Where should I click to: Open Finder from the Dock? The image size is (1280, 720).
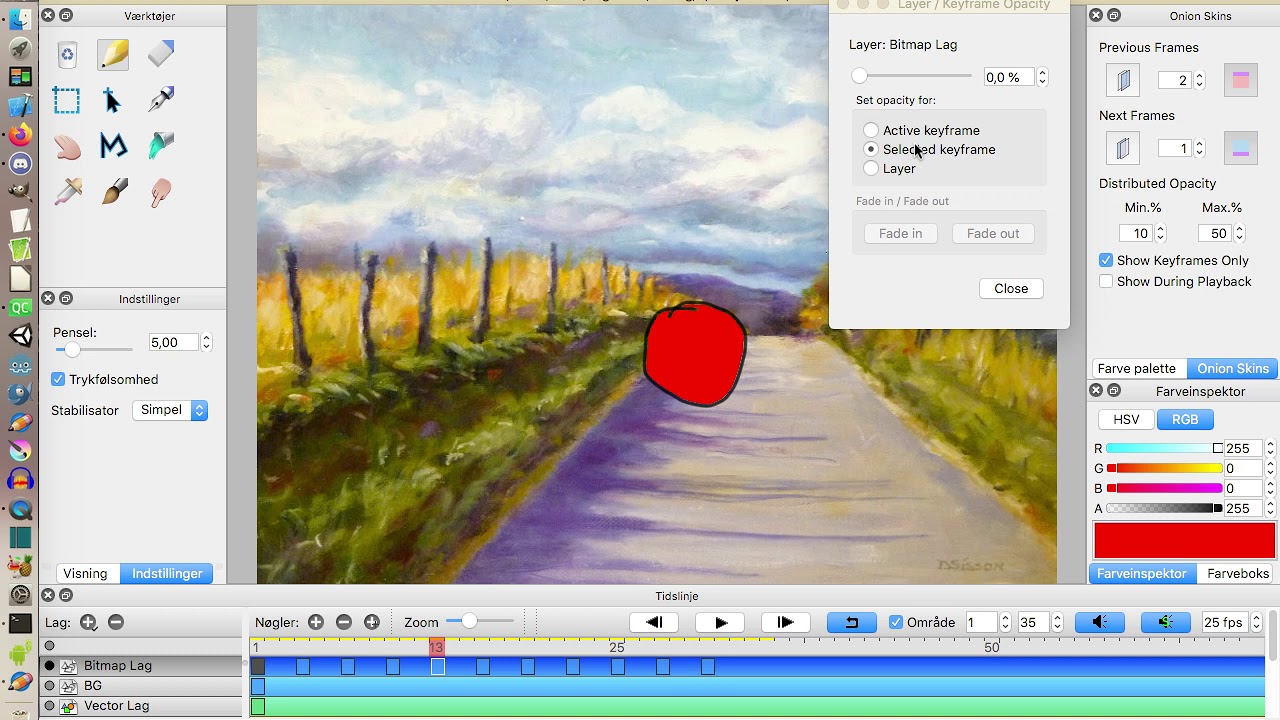pos(20,19)
